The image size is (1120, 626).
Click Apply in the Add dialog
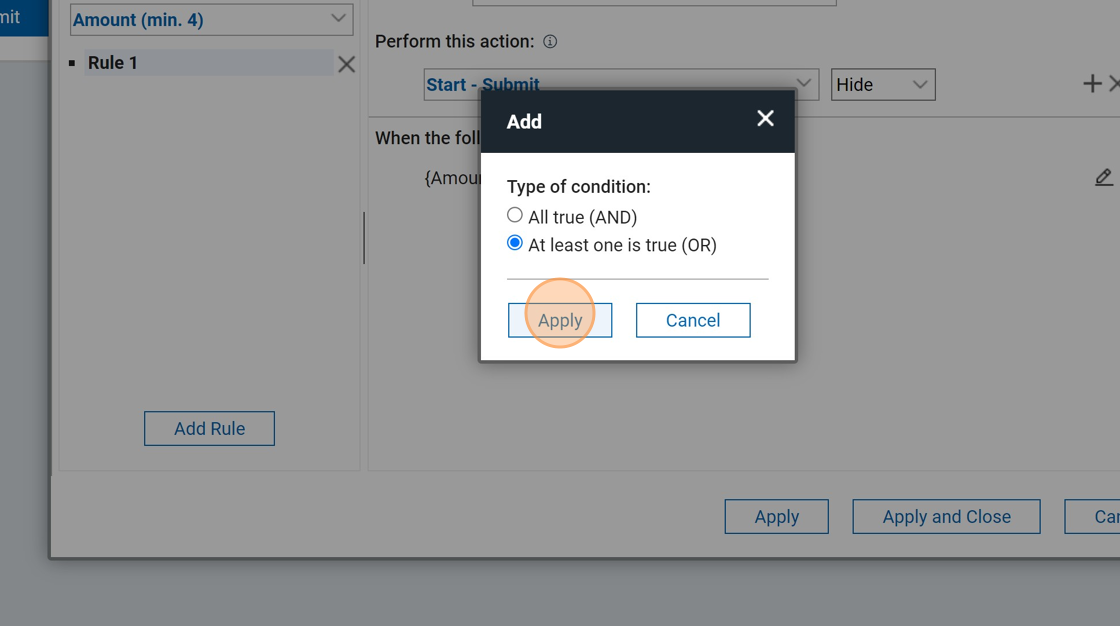click(x=560, y=320)
